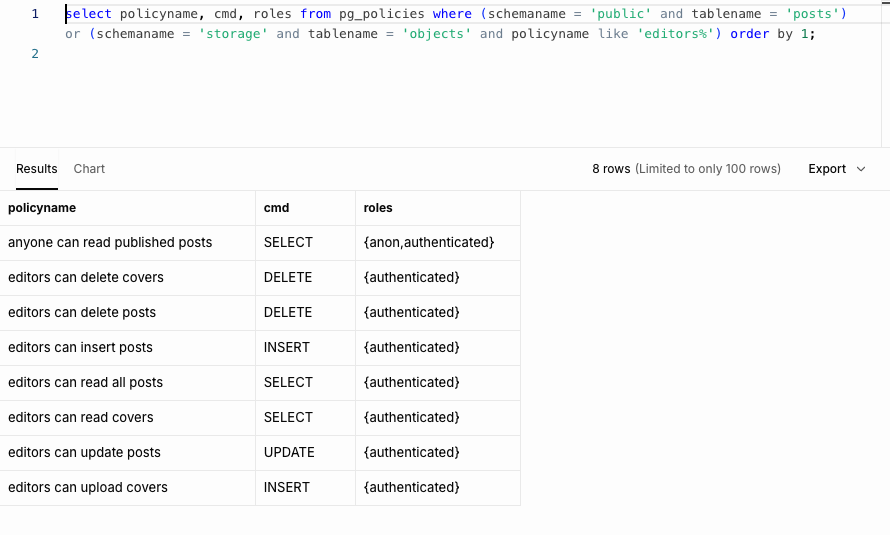Switch to the Results tab
The width and height of the screenshot is (890, 535).
coord(36,169)
